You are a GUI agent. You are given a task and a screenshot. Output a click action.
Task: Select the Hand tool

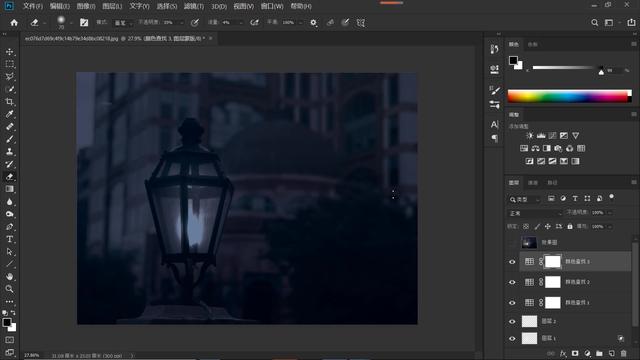[9, 276]
